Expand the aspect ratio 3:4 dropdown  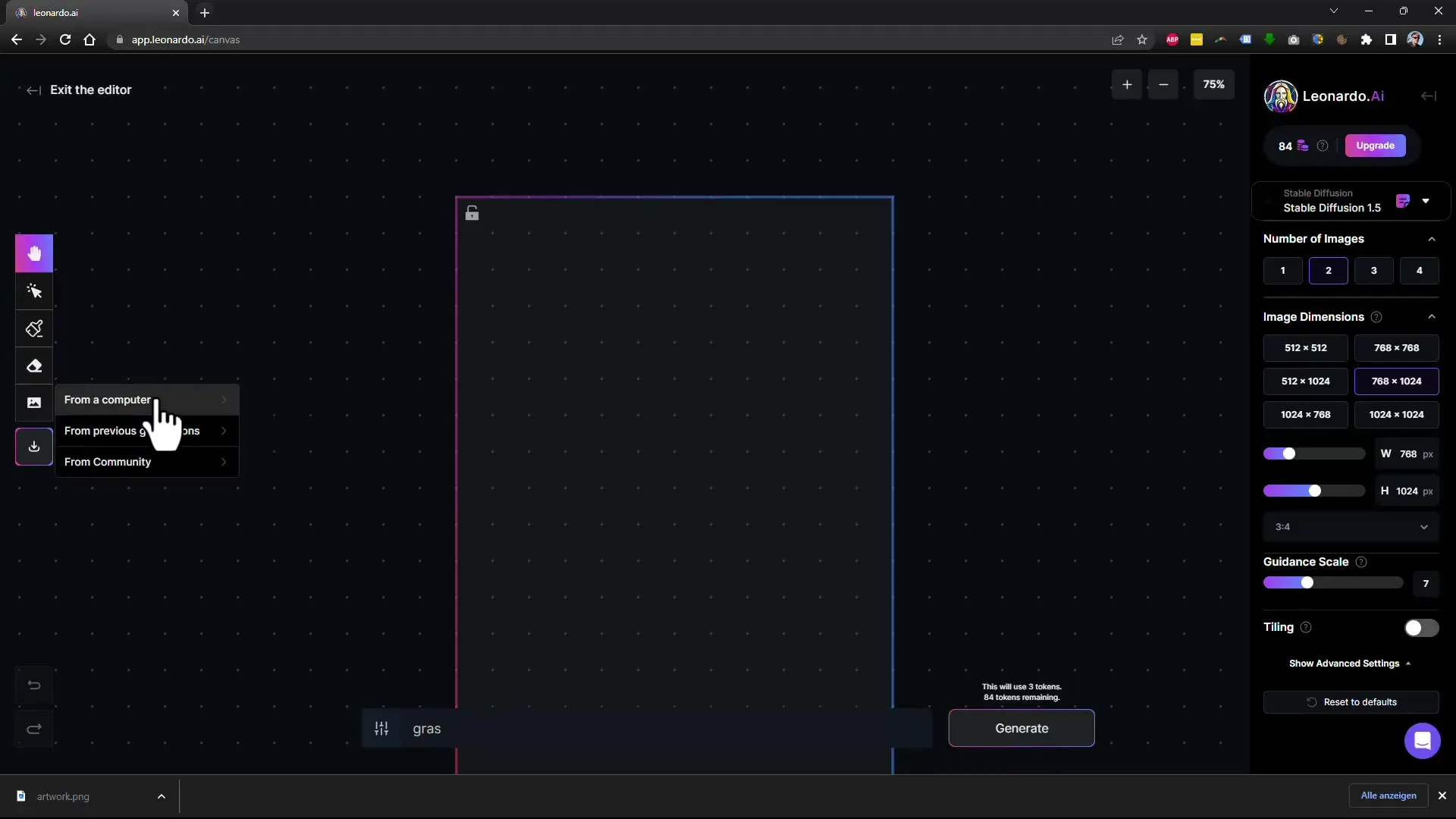tap(1351, 527)
